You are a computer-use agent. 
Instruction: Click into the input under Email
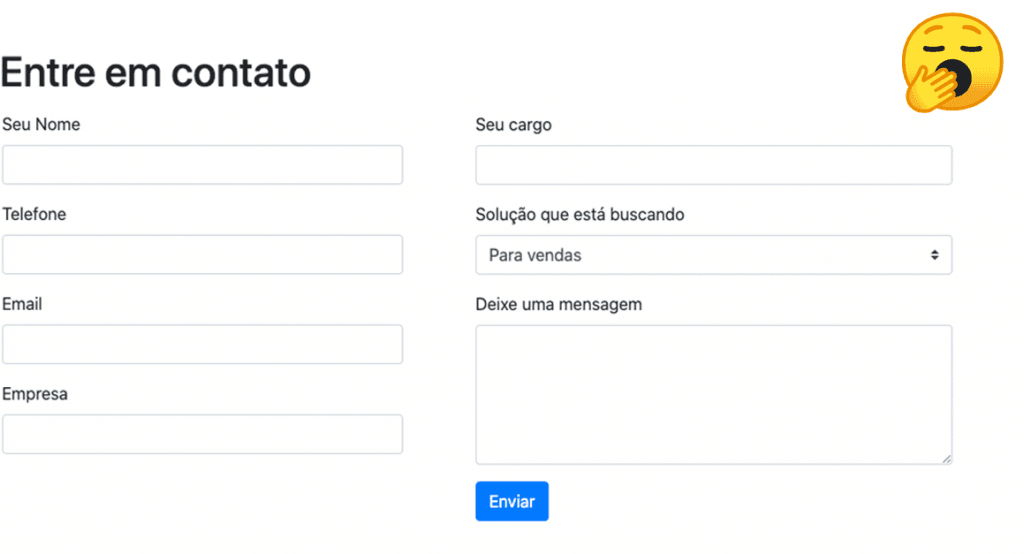[x=202, y=344]
